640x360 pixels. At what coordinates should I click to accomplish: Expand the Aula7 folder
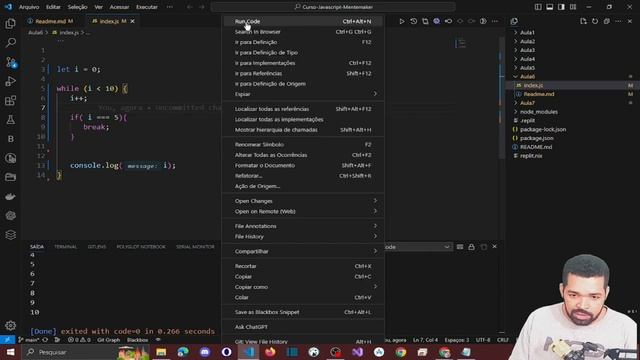527,103
